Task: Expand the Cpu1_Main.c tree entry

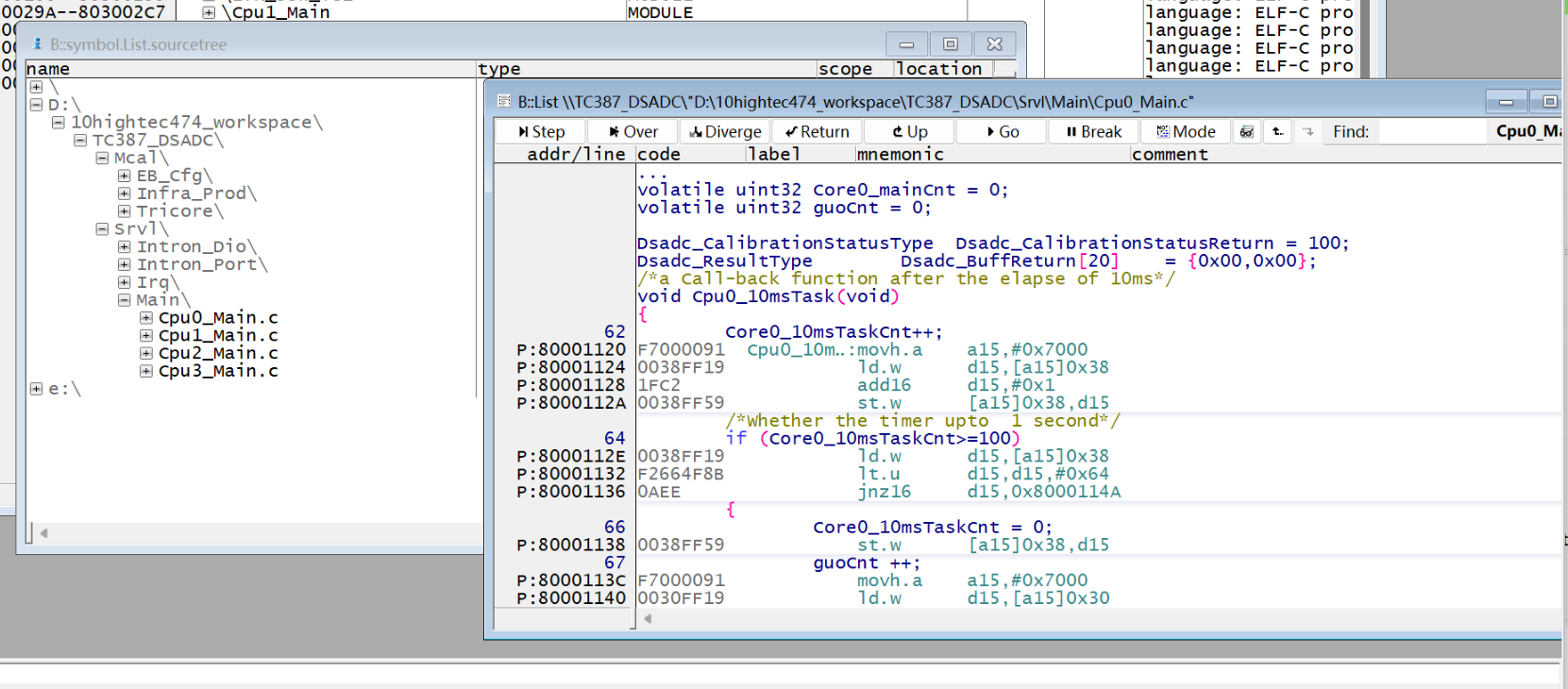Action: coord(146,336)
